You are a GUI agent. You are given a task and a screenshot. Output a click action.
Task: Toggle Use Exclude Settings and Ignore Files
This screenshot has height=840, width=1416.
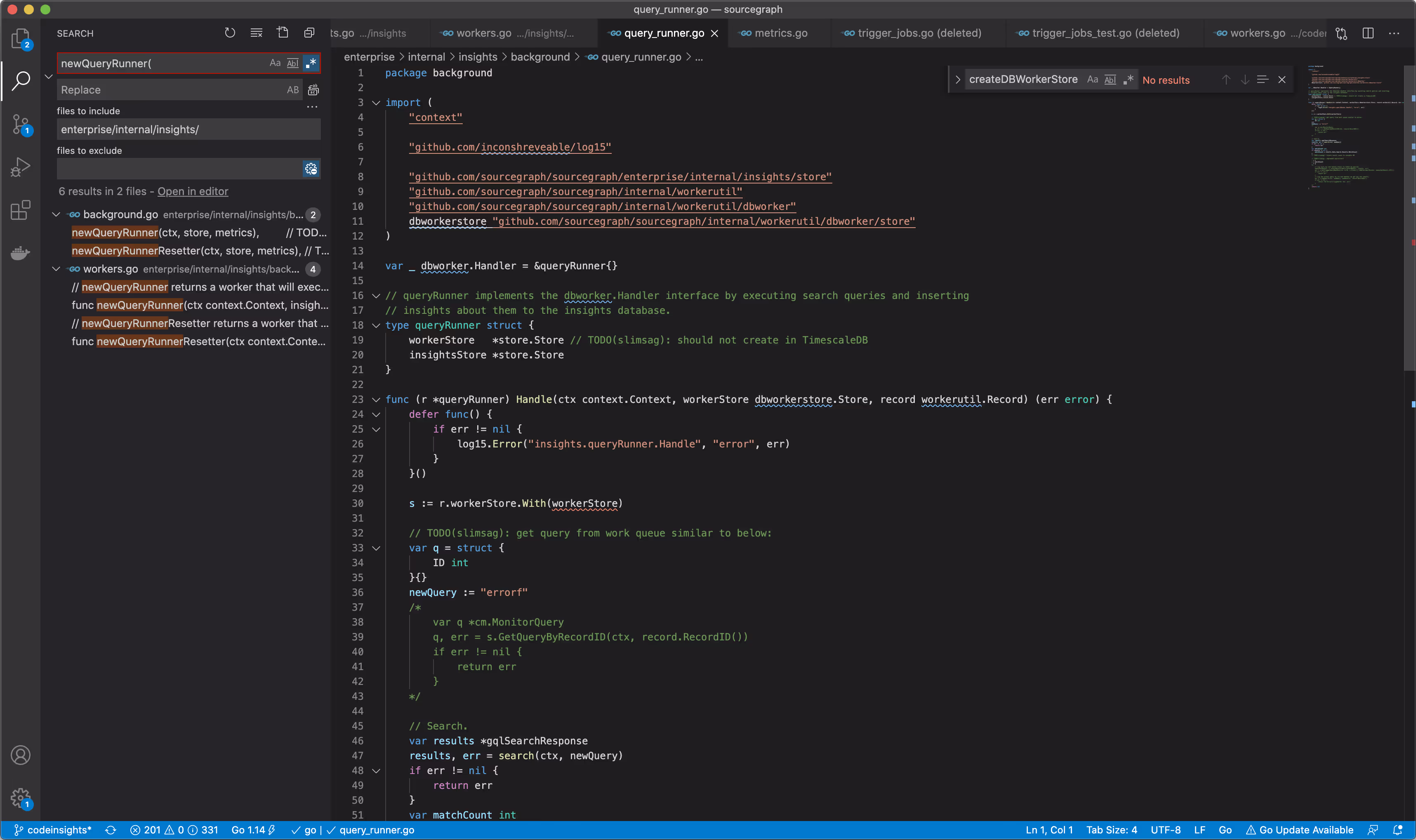pyautogui.click(x=311, y=169)
